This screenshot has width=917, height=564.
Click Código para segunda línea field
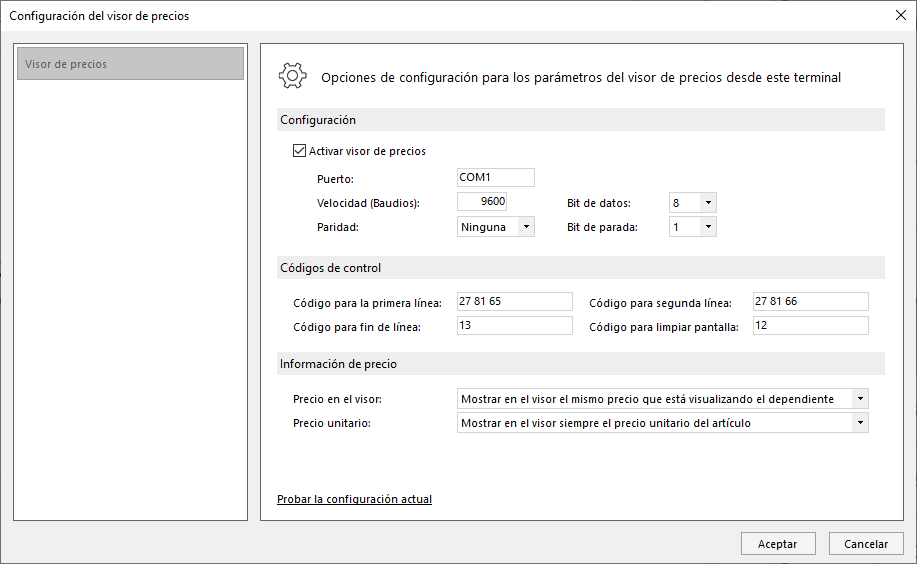811,301
